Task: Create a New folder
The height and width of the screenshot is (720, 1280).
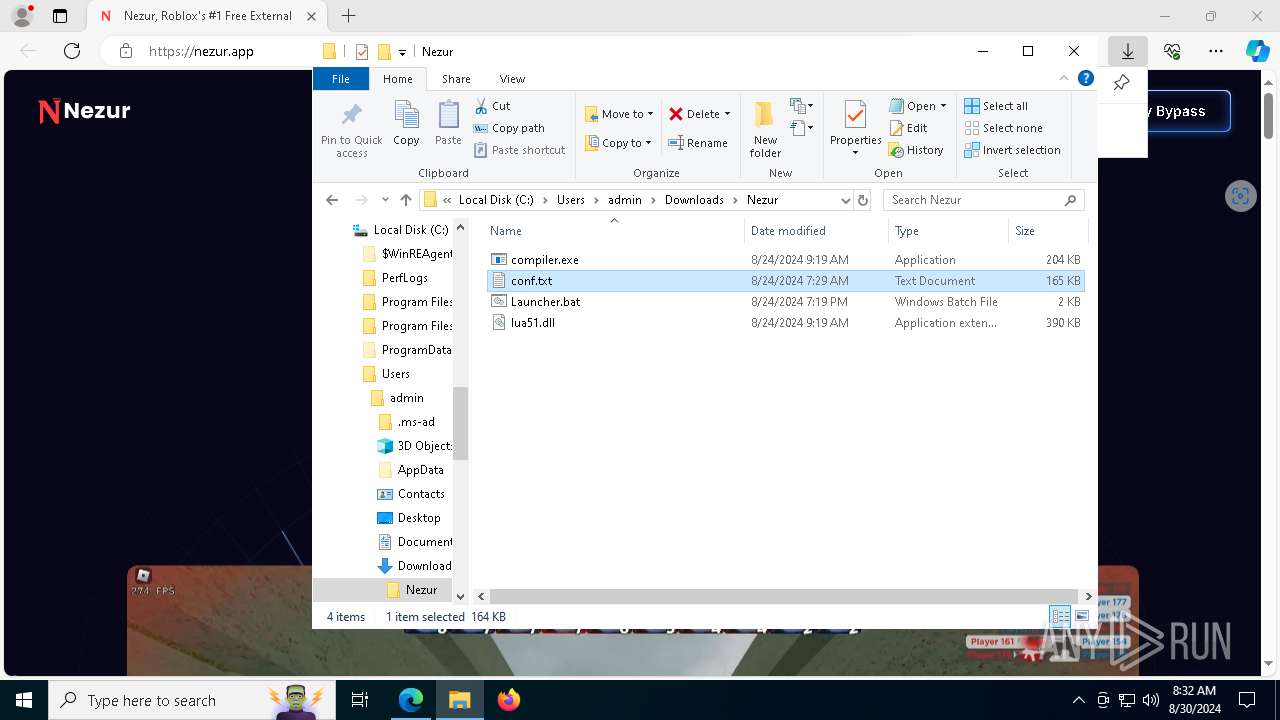Action: (765, 129)
